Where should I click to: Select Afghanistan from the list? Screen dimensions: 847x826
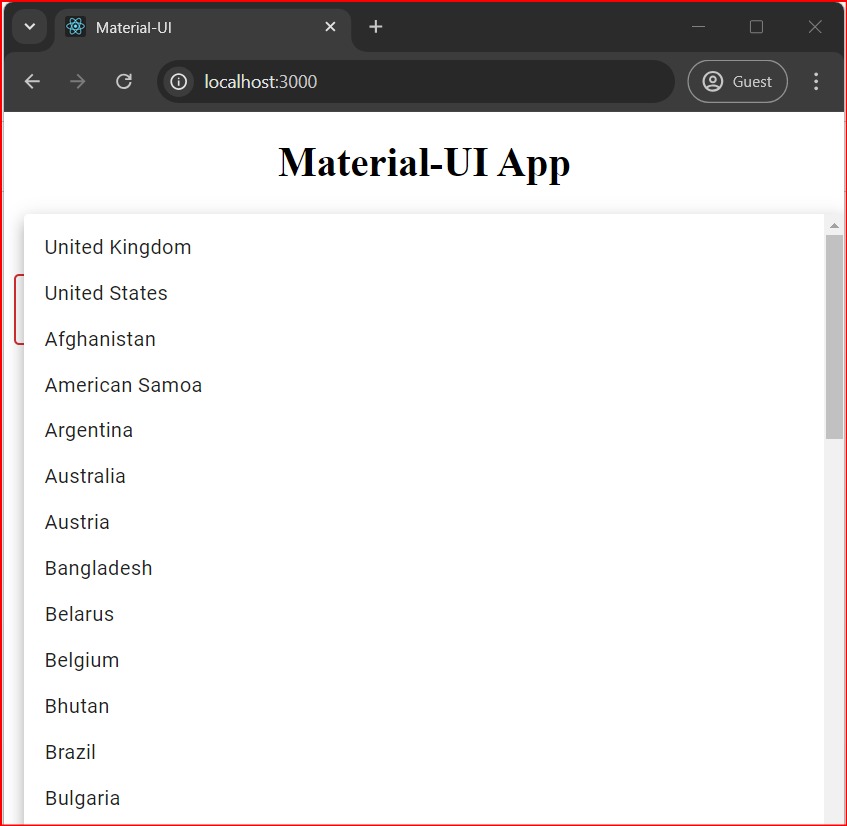click(x=100, y=339)
